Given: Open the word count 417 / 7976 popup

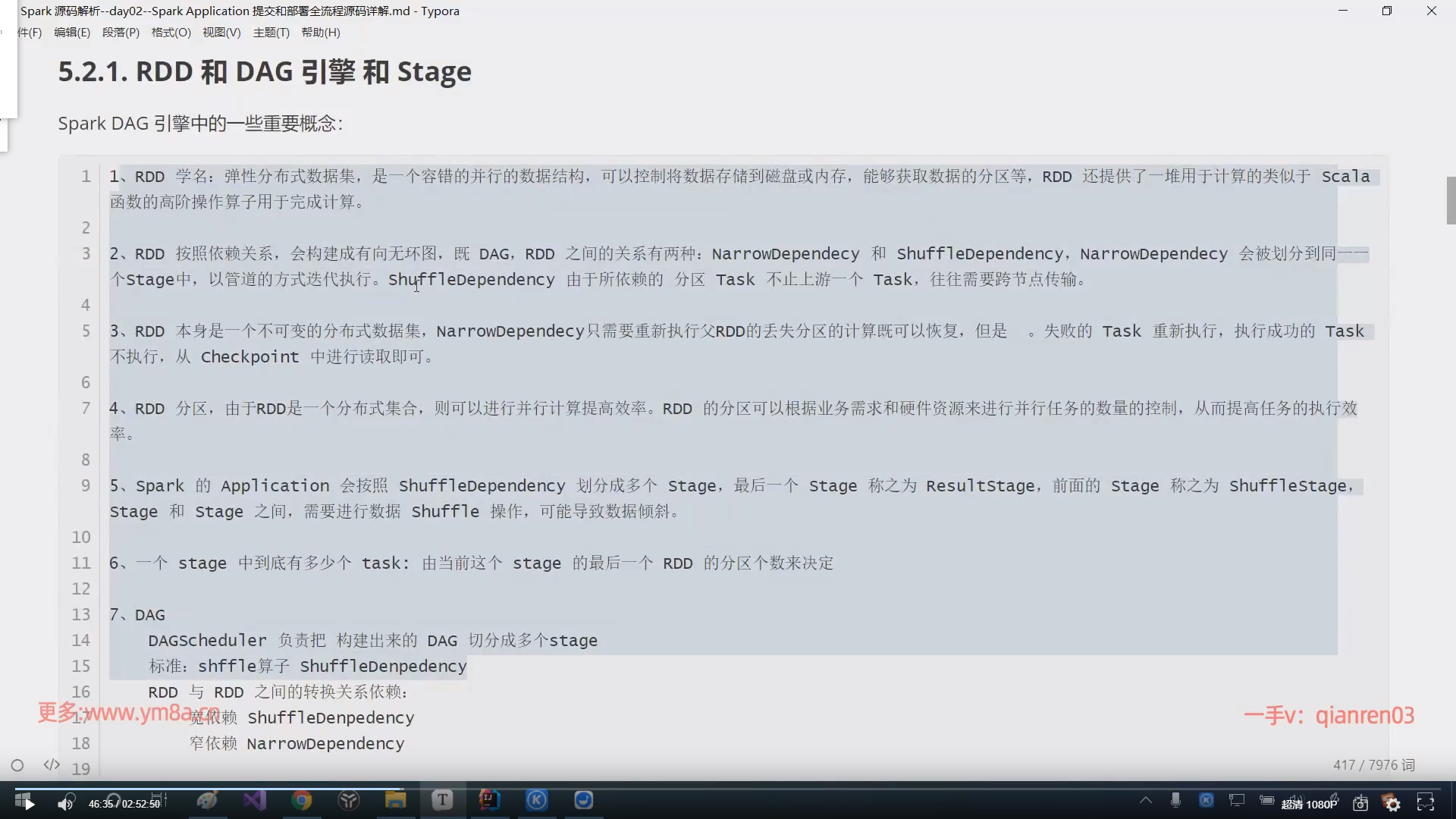Looking at the screenshot, I should pos(1373,765).
